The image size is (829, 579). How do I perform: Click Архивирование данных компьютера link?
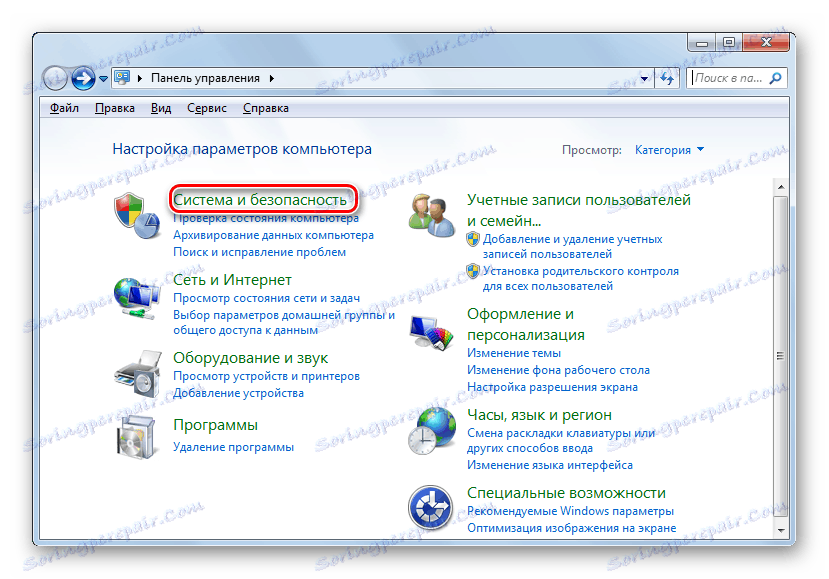tap(273, 235)
